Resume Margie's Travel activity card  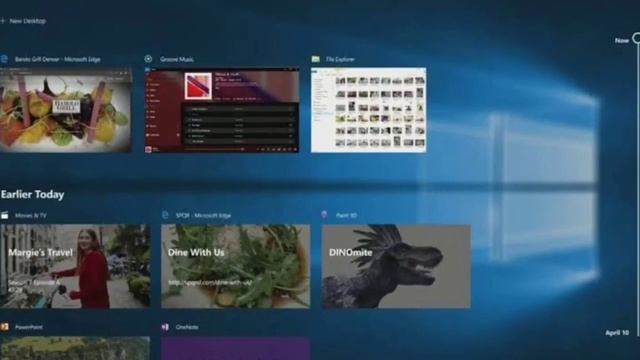(x=75, y=266)
